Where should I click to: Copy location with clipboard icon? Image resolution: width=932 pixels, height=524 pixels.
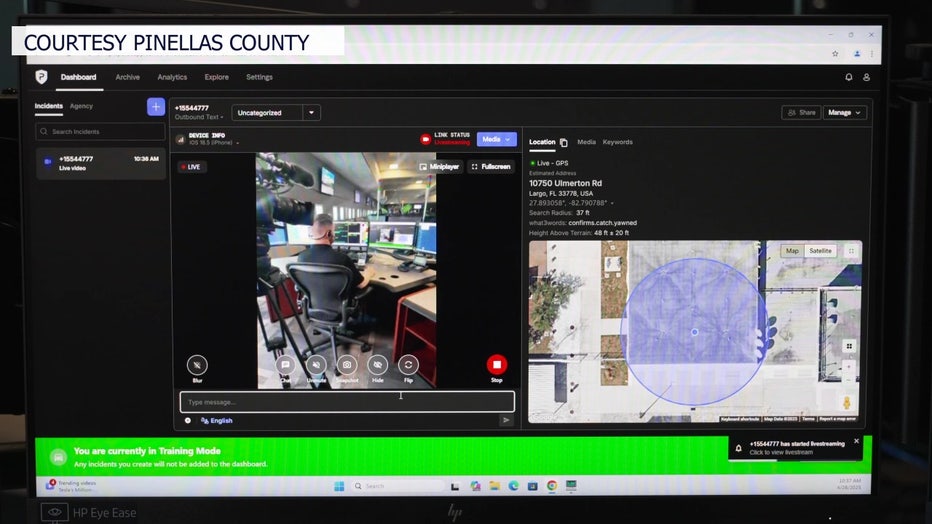(x=563, y=143)
